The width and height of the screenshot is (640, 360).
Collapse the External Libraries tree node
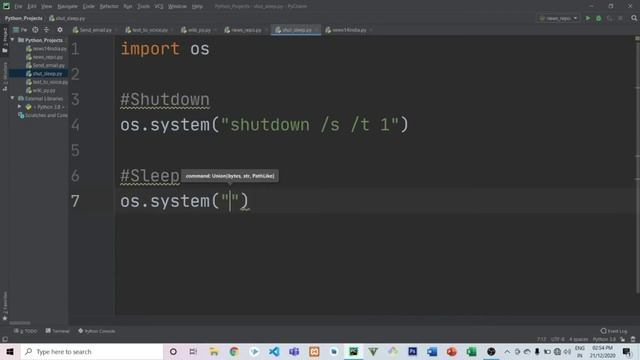[x=13, y=98]
